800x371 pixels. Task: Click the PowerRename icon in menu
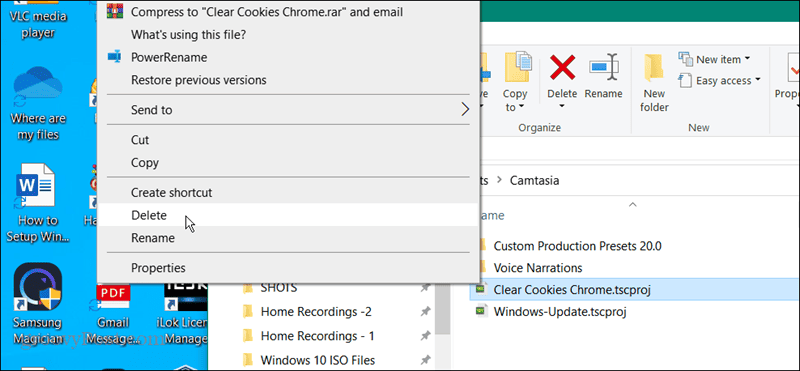[x=114, y=57]
